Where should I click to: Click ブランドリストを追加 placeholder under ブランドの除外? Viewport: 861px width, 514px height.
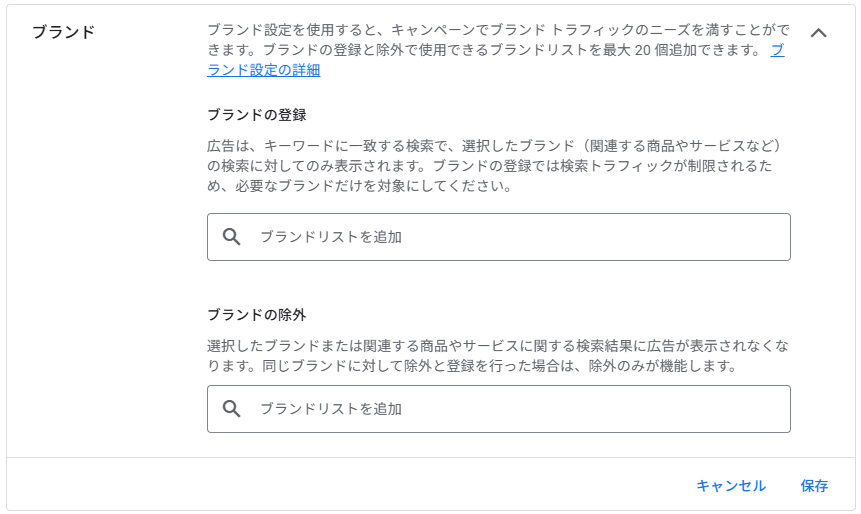pos(331,409)
